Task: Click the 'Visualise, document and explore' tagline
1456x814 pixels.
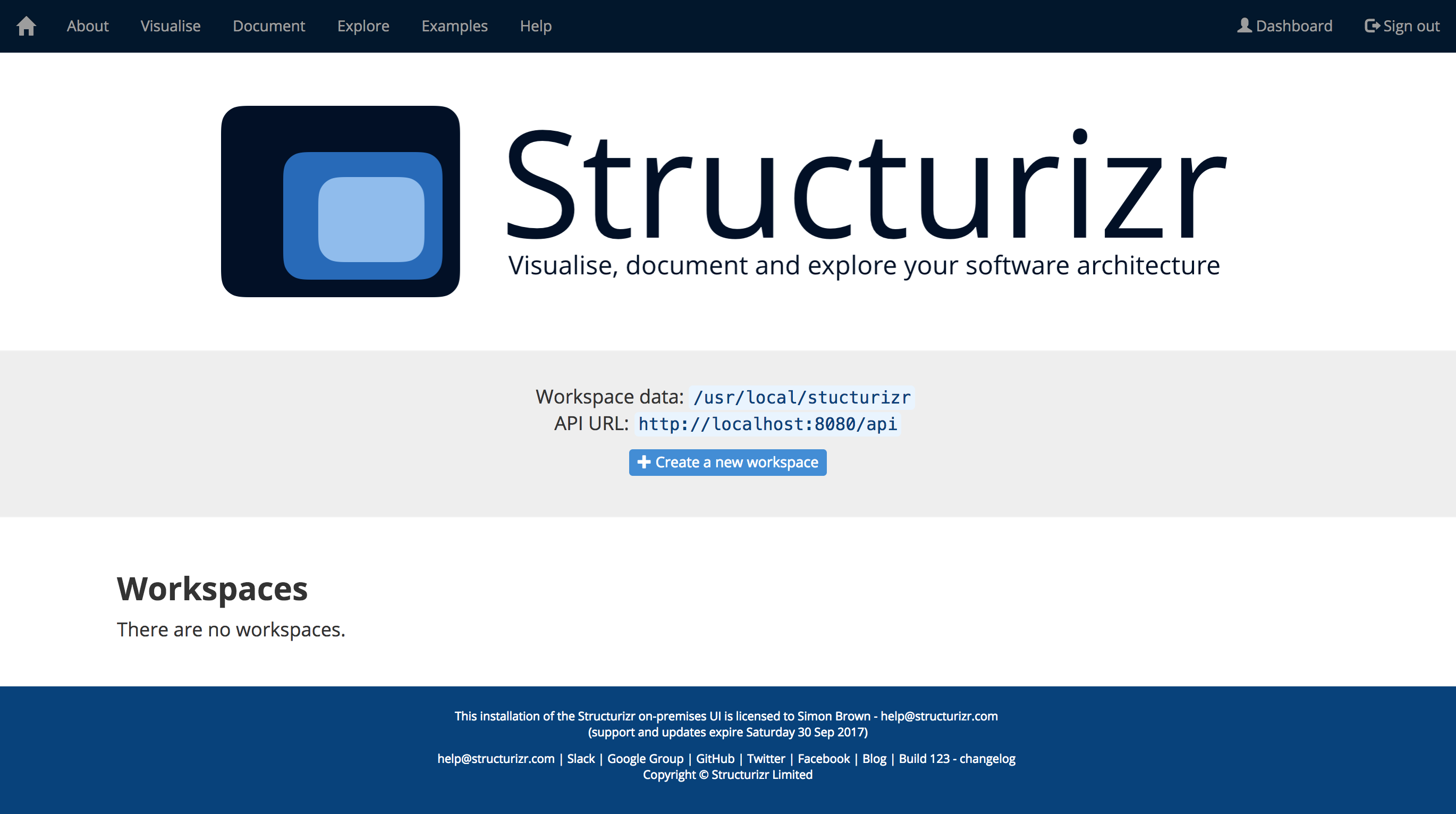Action: pos(864,265)
